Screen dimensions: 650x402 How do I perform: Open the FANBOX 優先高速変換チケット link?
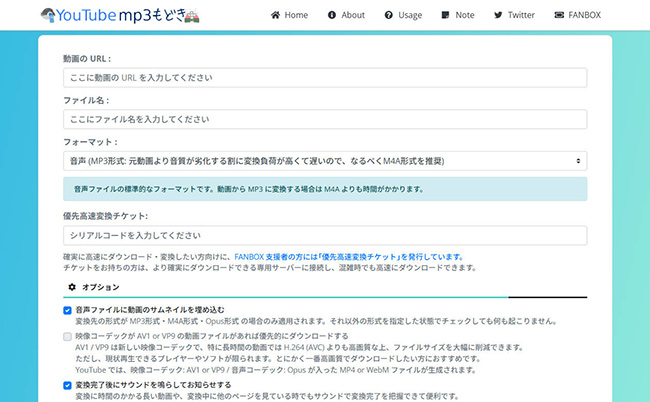pos(349,257)
